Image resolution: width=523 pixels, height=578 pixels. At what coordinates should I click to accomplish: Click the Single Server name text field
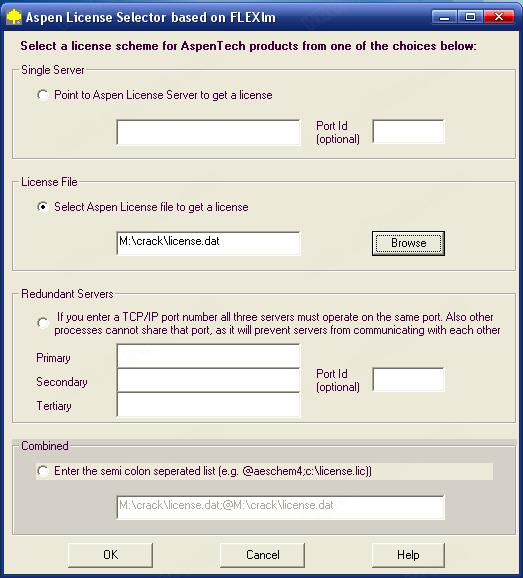click(209, 132)
